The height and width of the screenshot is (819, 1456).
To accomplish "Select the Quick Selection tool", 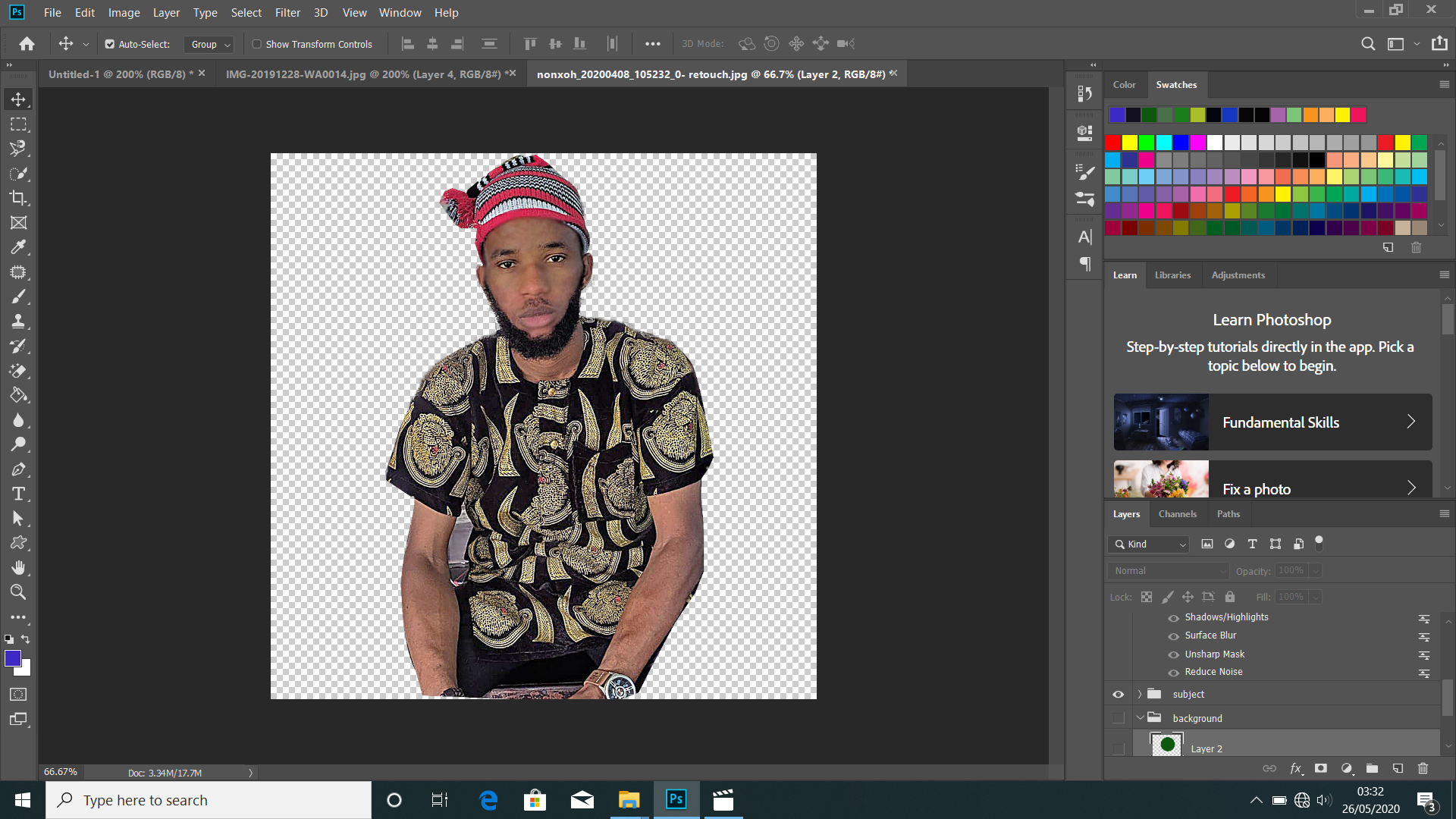I will (x=18, y=173).
